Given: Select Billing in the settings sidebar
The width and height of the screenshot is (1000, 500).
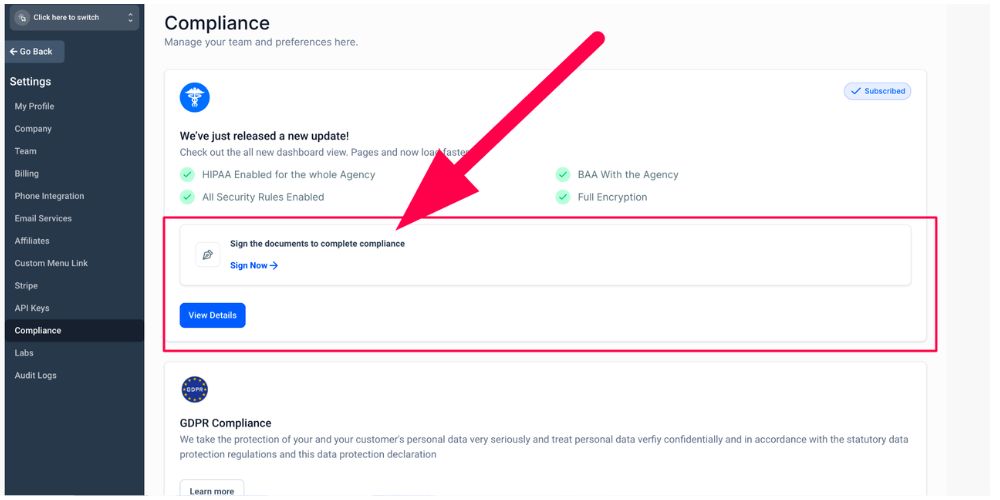Looking at the screenshot, I should coord(27,174).
